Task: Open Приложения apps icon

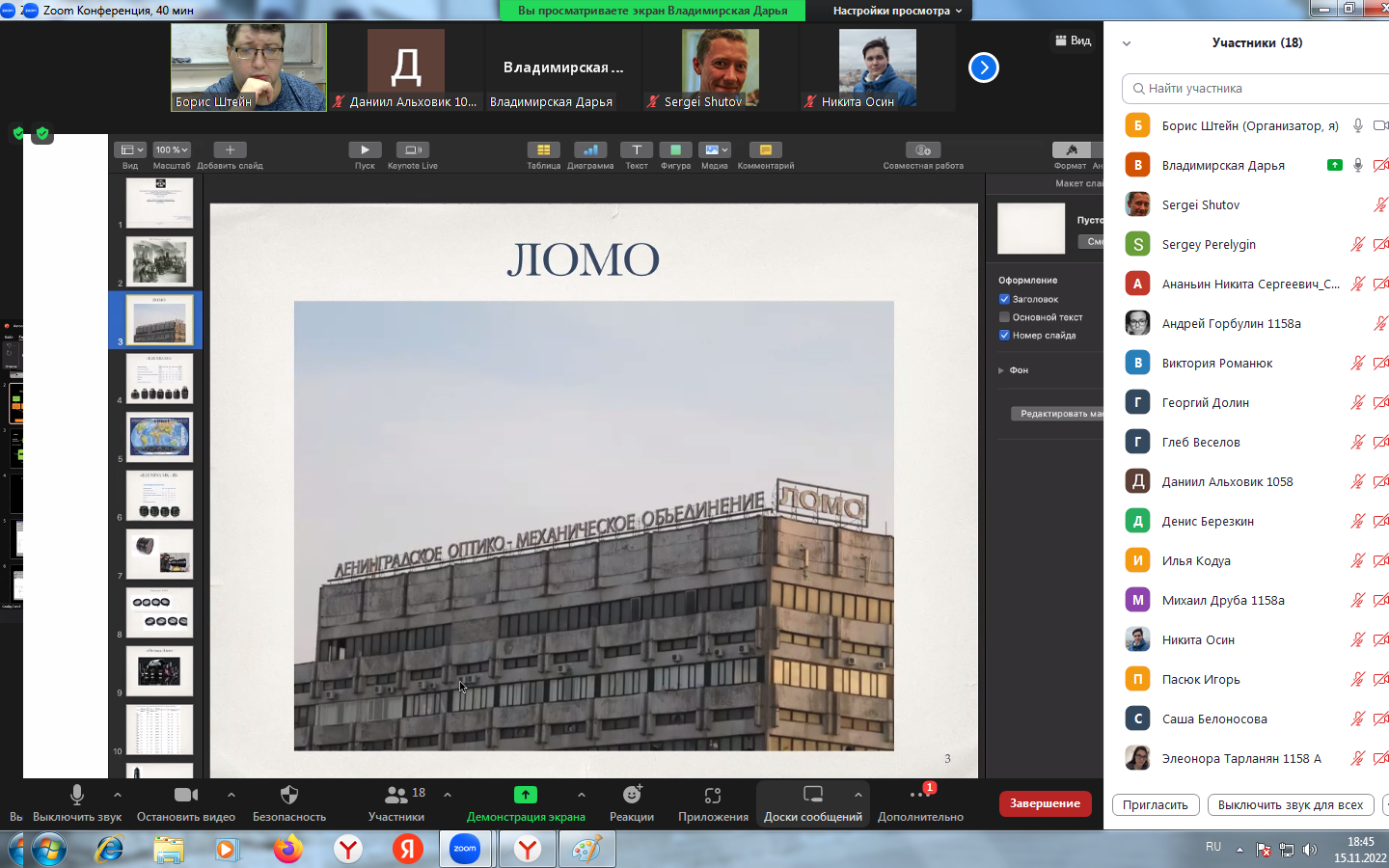Action: coord(713,795)
